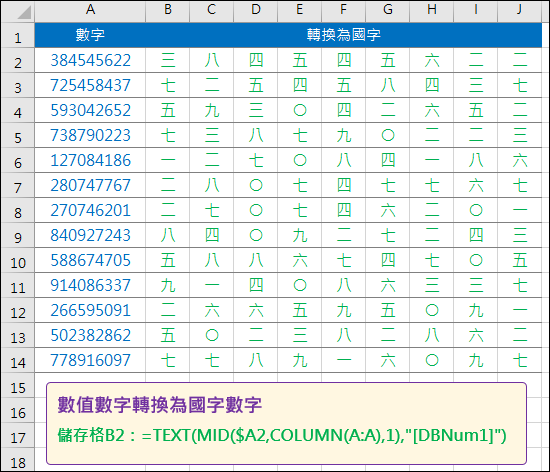
Task: Select cell containing 725458437
Action: coord(90,85)
